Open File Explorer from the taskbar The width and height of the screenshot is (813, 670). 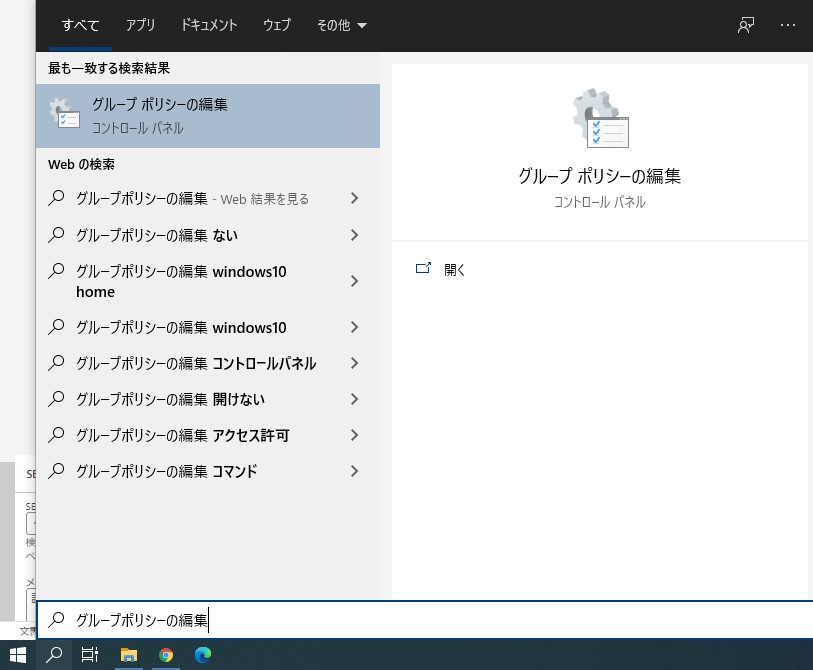pos(129,655)
